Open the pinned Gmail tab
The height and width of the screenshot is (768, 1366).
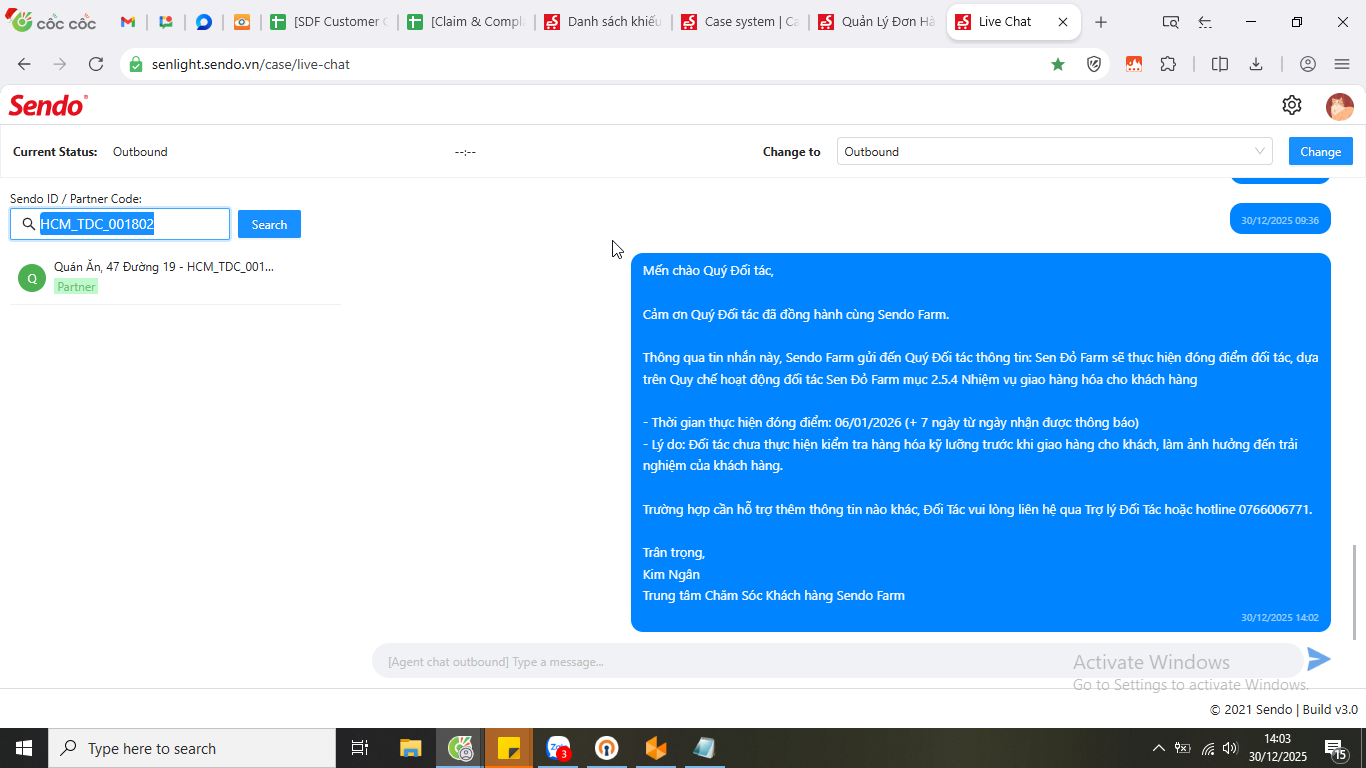[128, 22]
